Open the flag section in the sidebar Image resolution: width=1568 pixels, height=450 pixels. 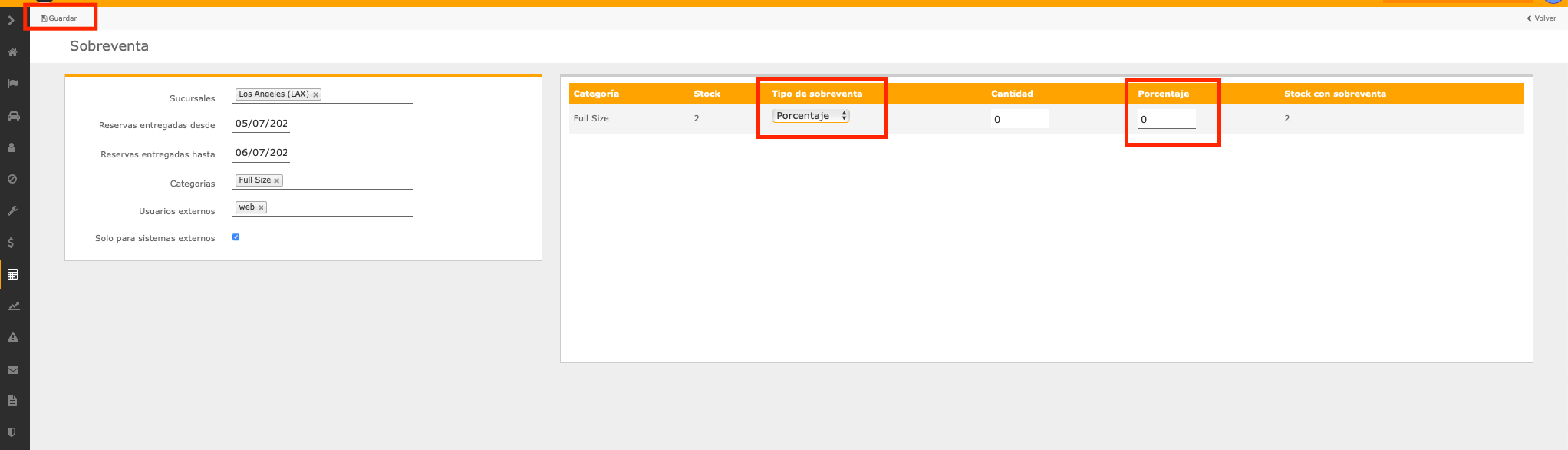click(13, 84)
